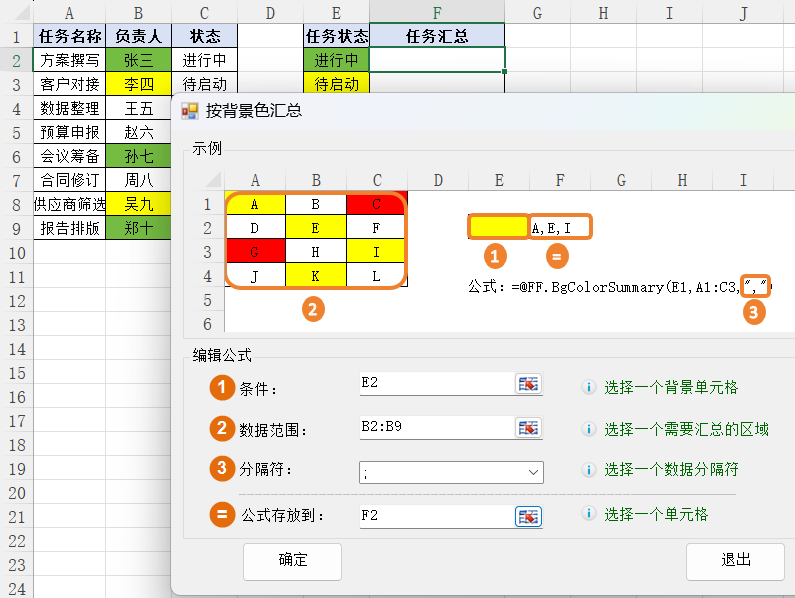Click the range picker icon for 条件
795x598 pixels.
(528, 384)
